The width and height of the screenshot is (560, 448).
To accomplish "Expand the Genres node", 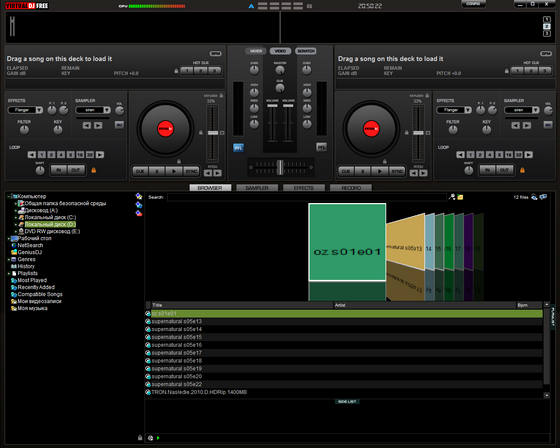I will point(9,259).
